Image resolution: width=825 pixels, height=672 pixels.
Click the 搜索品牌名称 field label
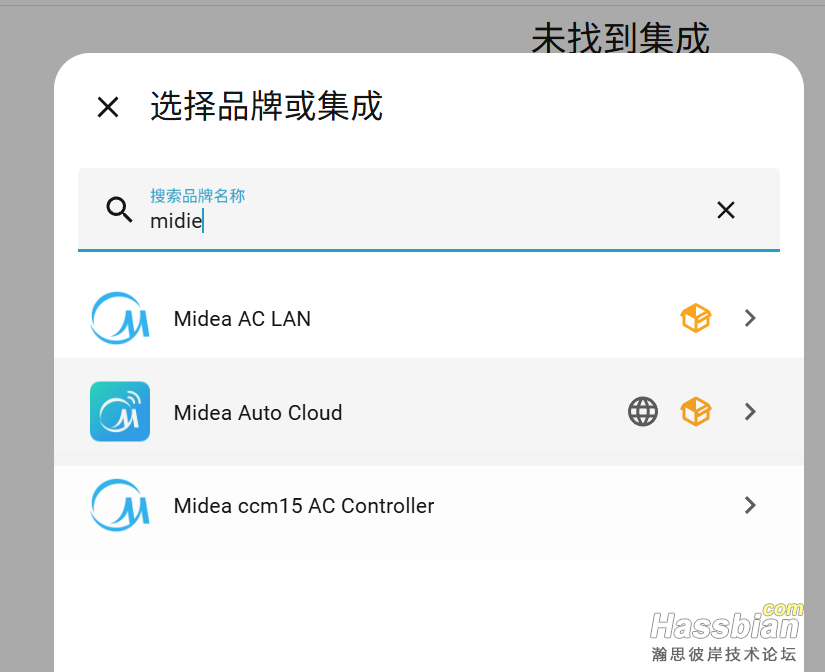197,195
